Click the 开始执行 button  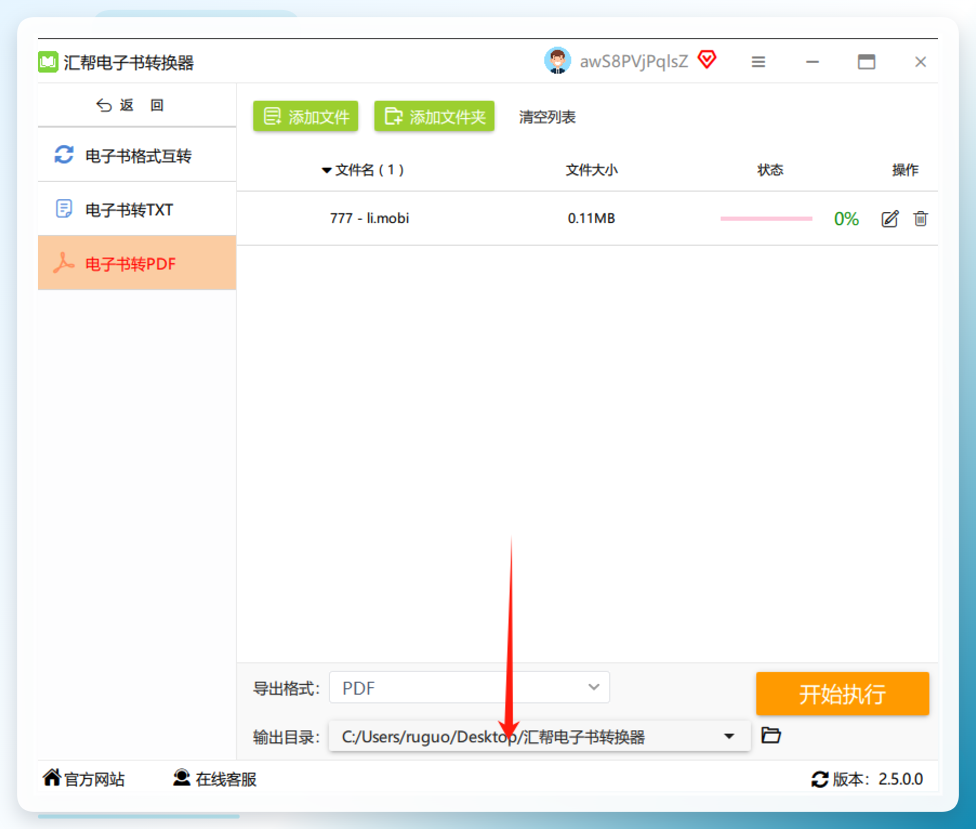[842, 693]
